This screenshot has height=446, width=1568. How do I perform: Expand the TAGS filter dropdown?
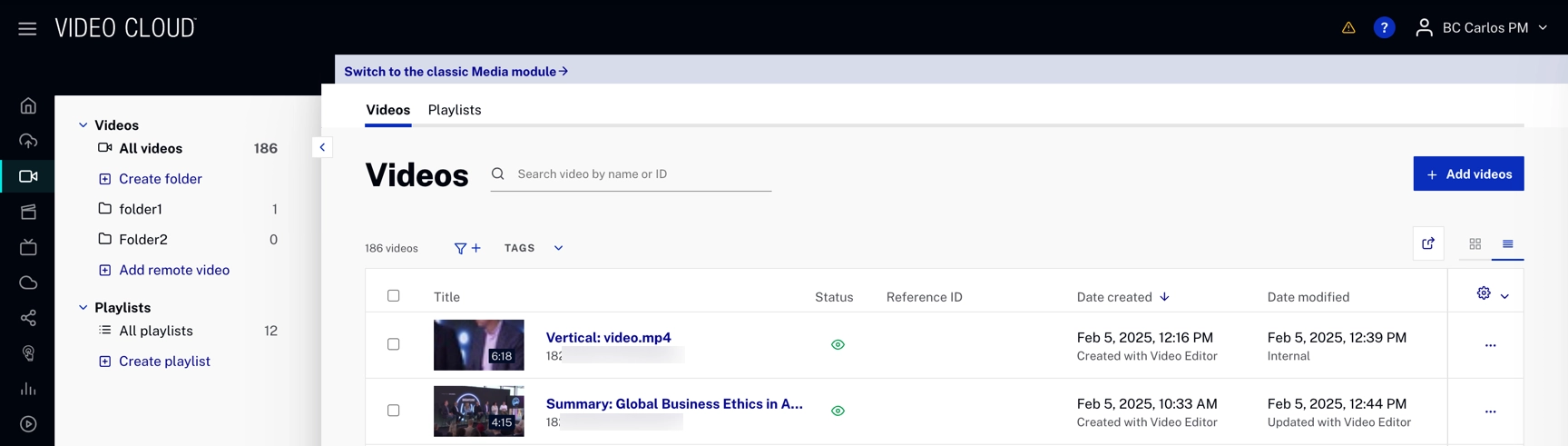tap(534, 248)
